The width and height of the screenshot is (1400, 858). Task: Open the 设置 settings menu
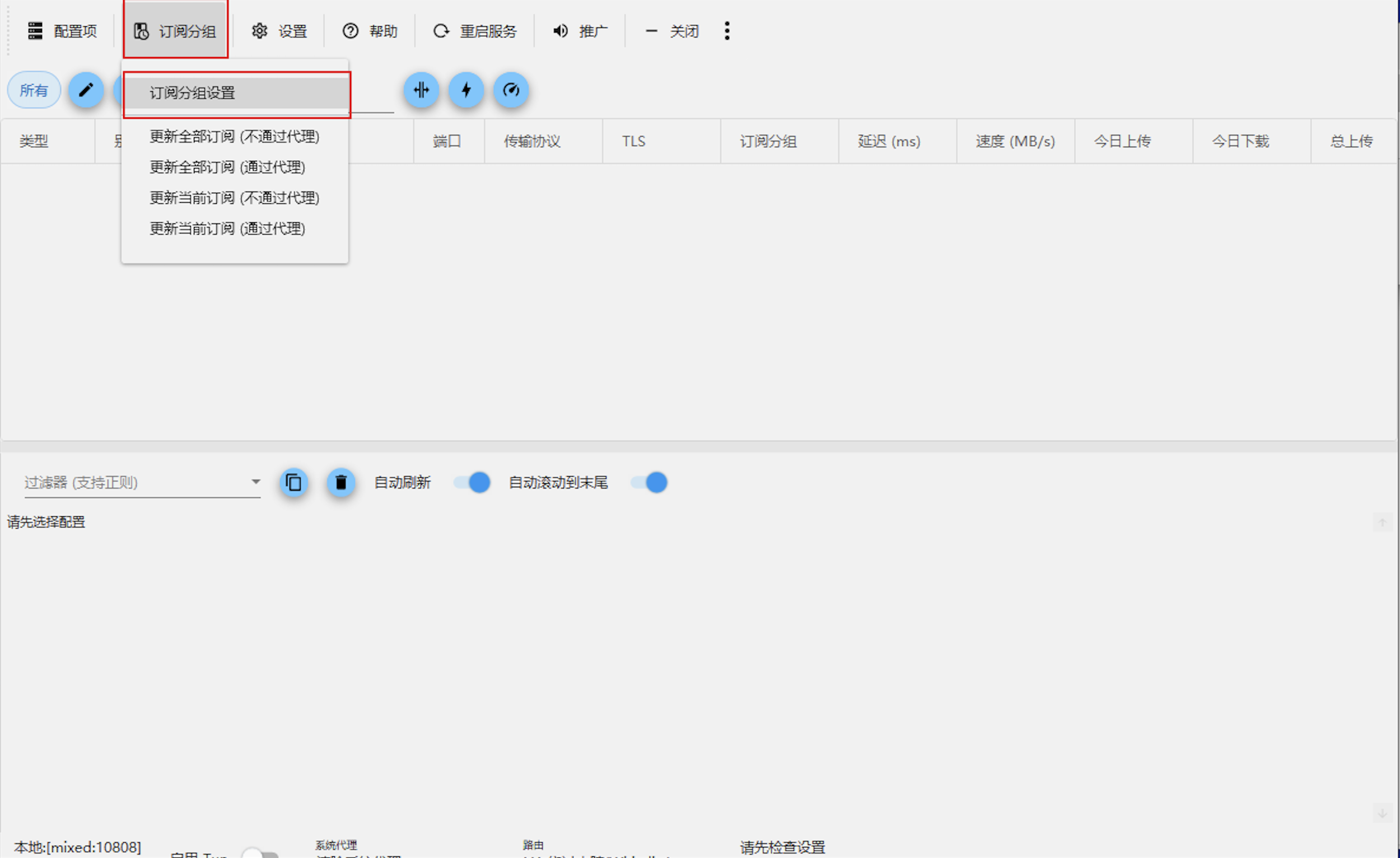279,31
